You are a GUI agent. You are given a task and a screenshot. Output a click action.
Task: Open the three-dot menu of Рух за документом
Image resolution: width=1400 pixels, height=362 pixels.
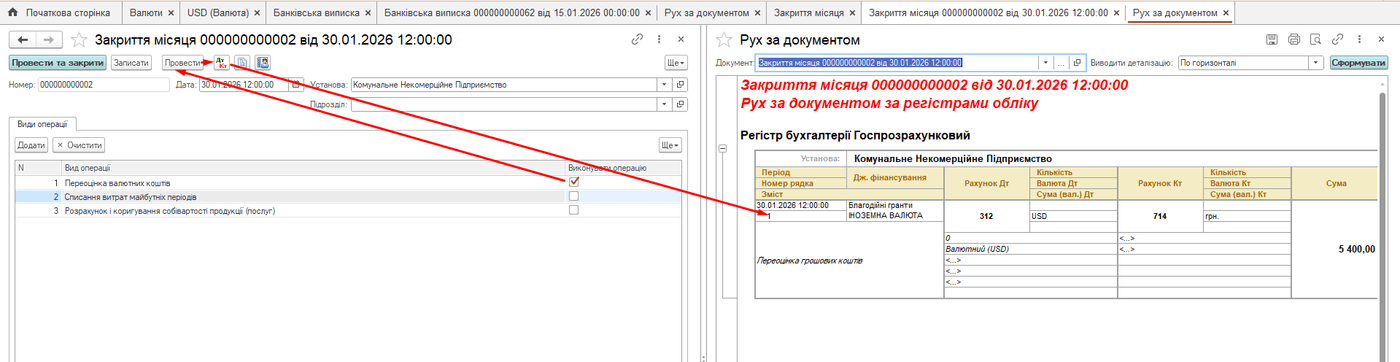[1359, 39]
